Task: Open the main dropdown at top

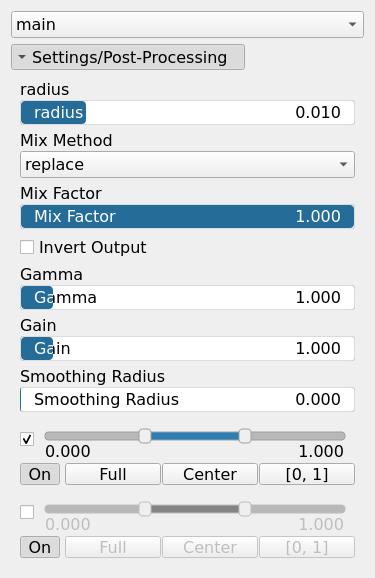Action: (187, 24)
